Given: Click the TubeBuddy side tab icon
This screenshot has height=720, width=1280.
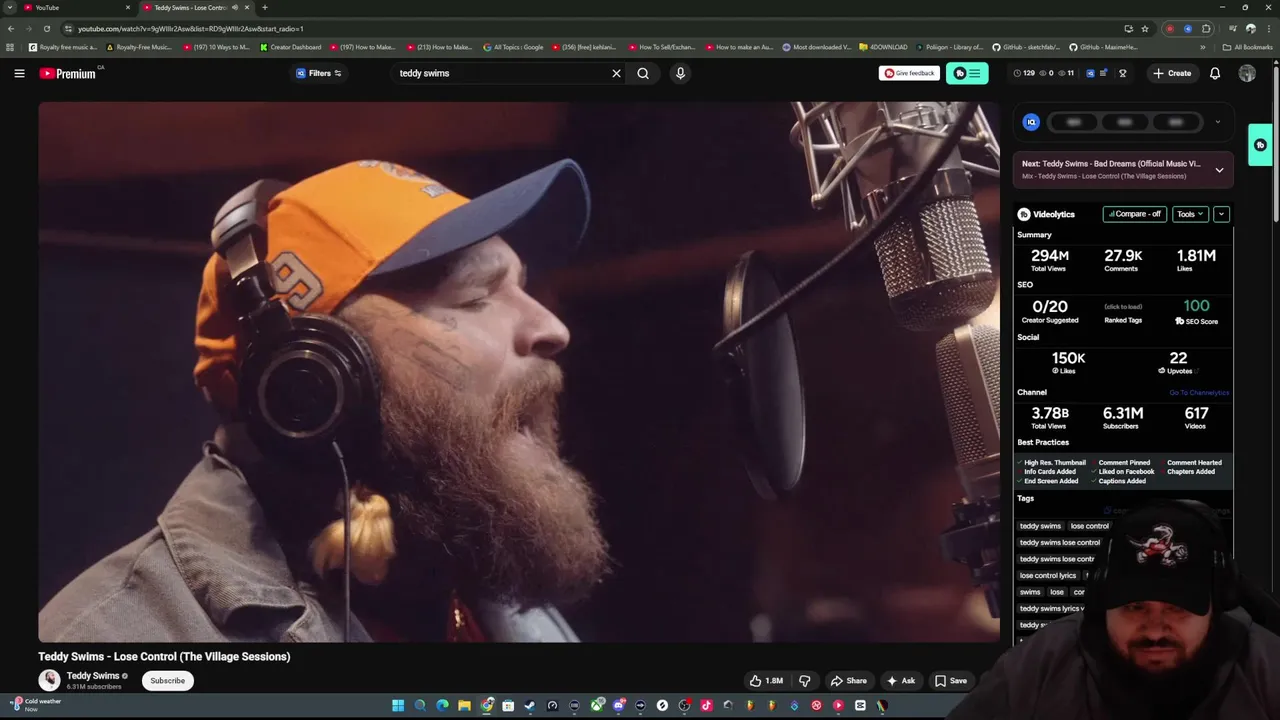Looking at the screenshot, I should point(1260,145).
